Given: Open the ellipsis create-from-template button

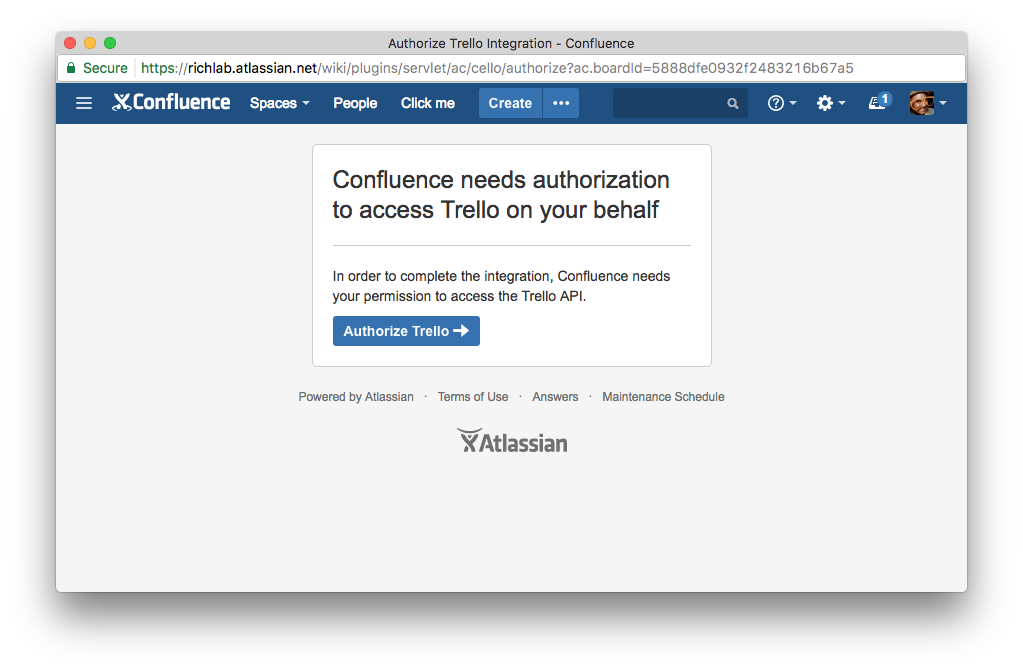Looking at the screenshot, I should point(561,103).
